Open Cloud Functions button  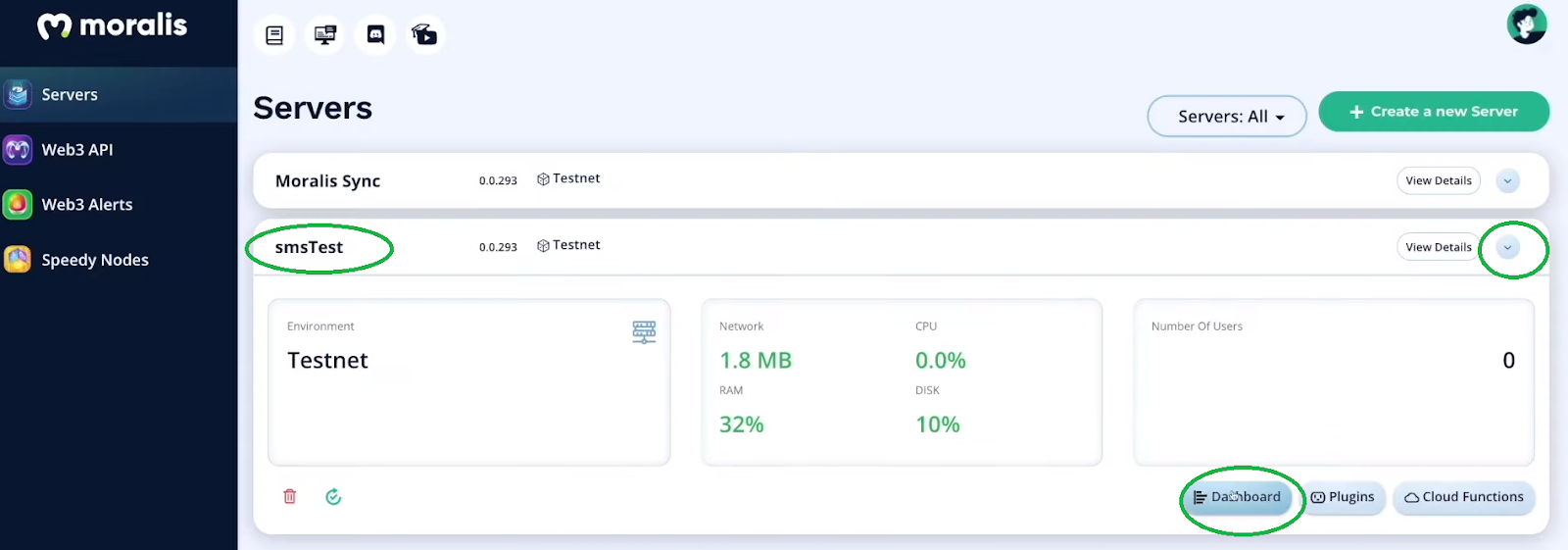(1464, 497)
